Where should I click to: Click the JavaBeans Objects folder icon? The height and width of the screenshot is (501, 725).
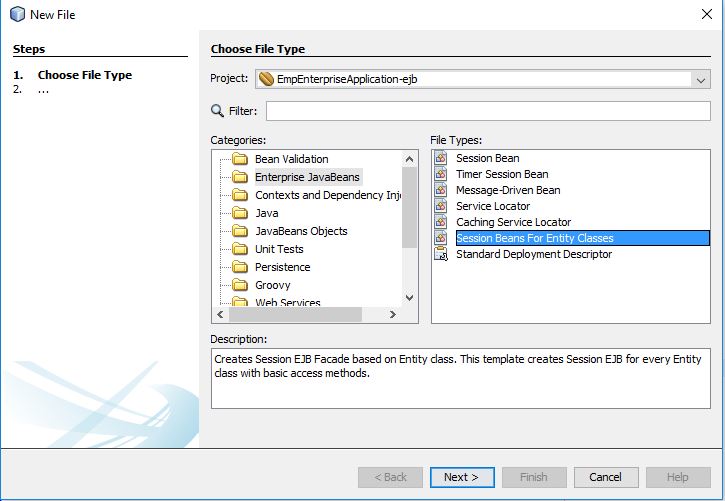coord(240,231)
